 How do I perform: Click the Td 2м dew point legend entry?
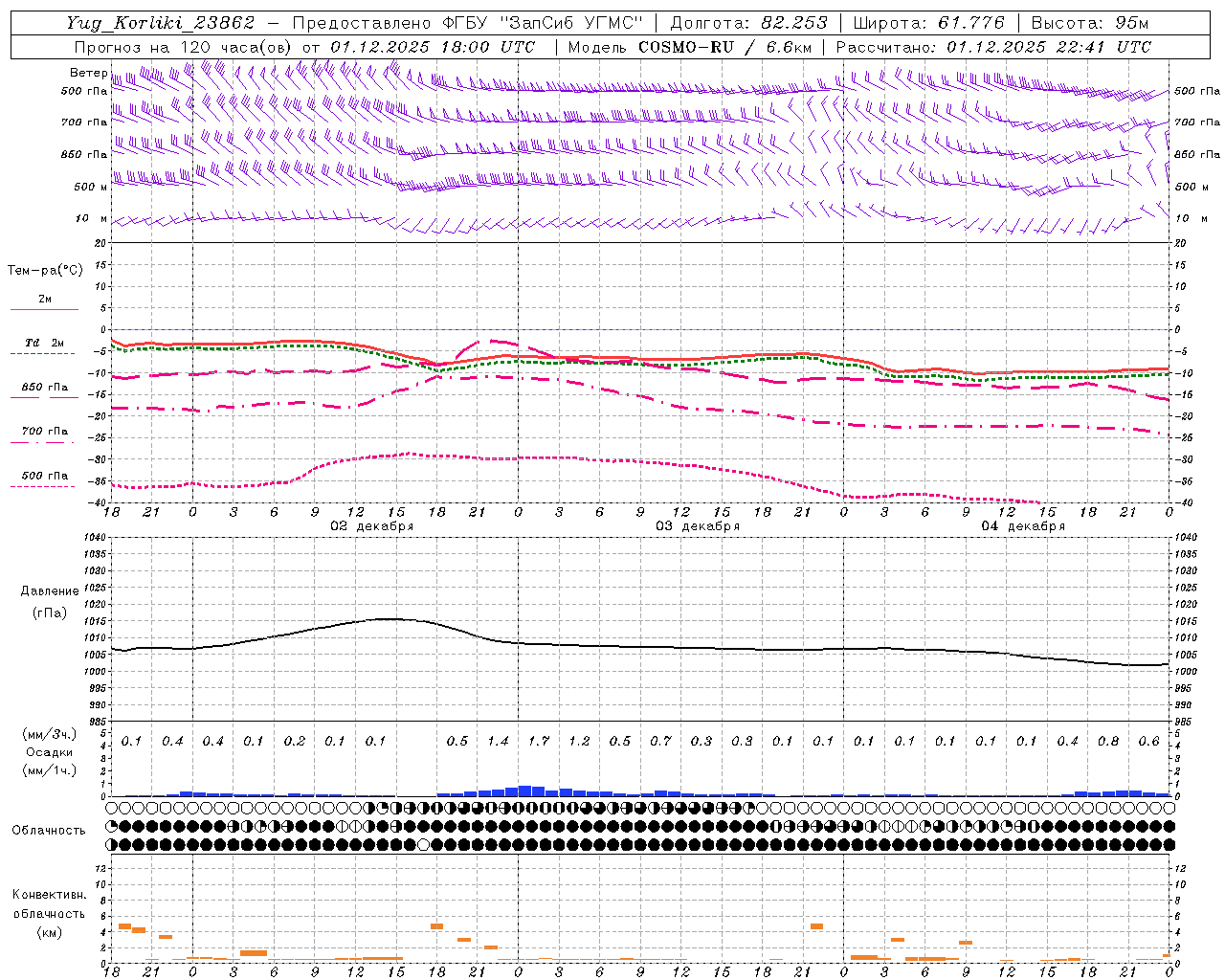point(44,343)
